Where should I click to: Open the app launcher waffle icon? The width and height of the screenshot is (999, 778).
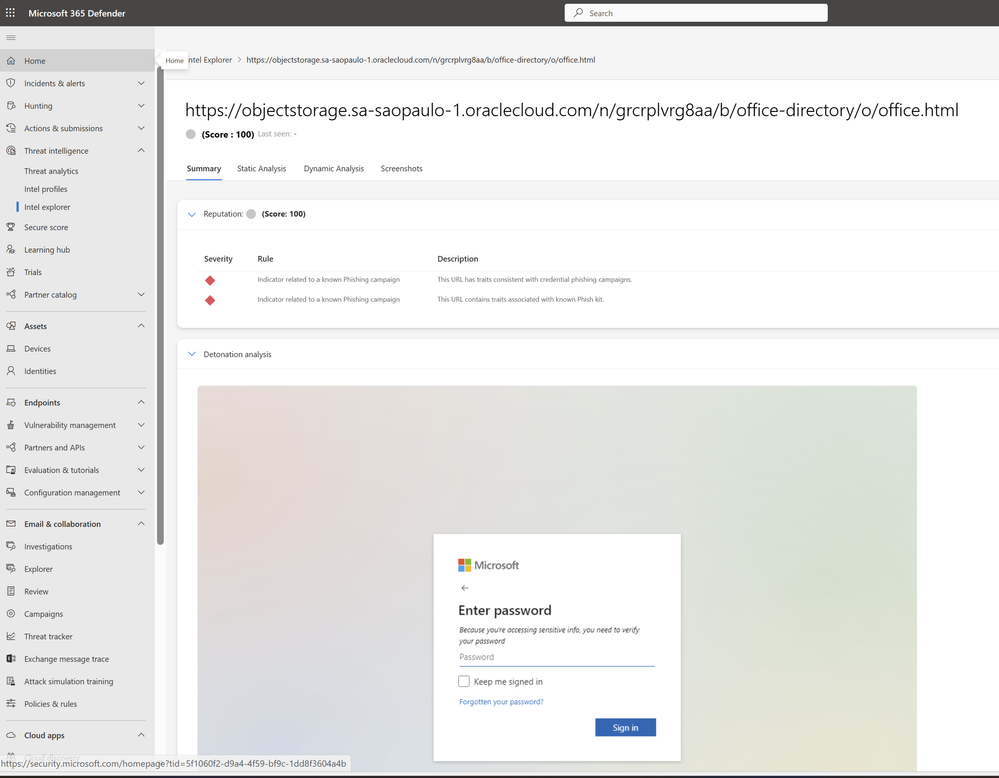pyautogui.click(x=10, y=13)
